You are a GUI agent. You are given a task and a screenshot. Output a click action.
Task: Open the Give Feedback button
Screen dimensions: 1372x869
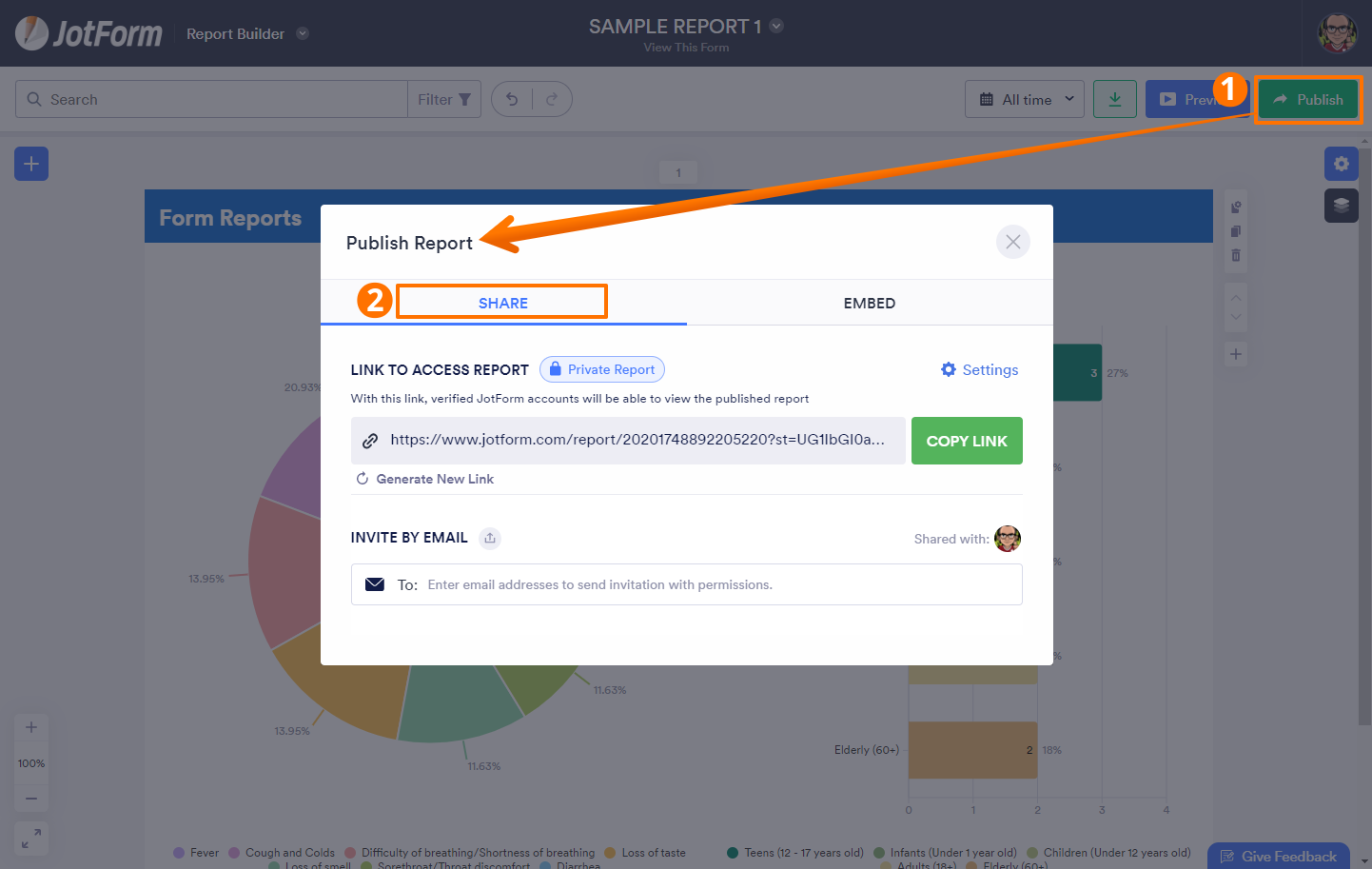(x=1279, y=856)
